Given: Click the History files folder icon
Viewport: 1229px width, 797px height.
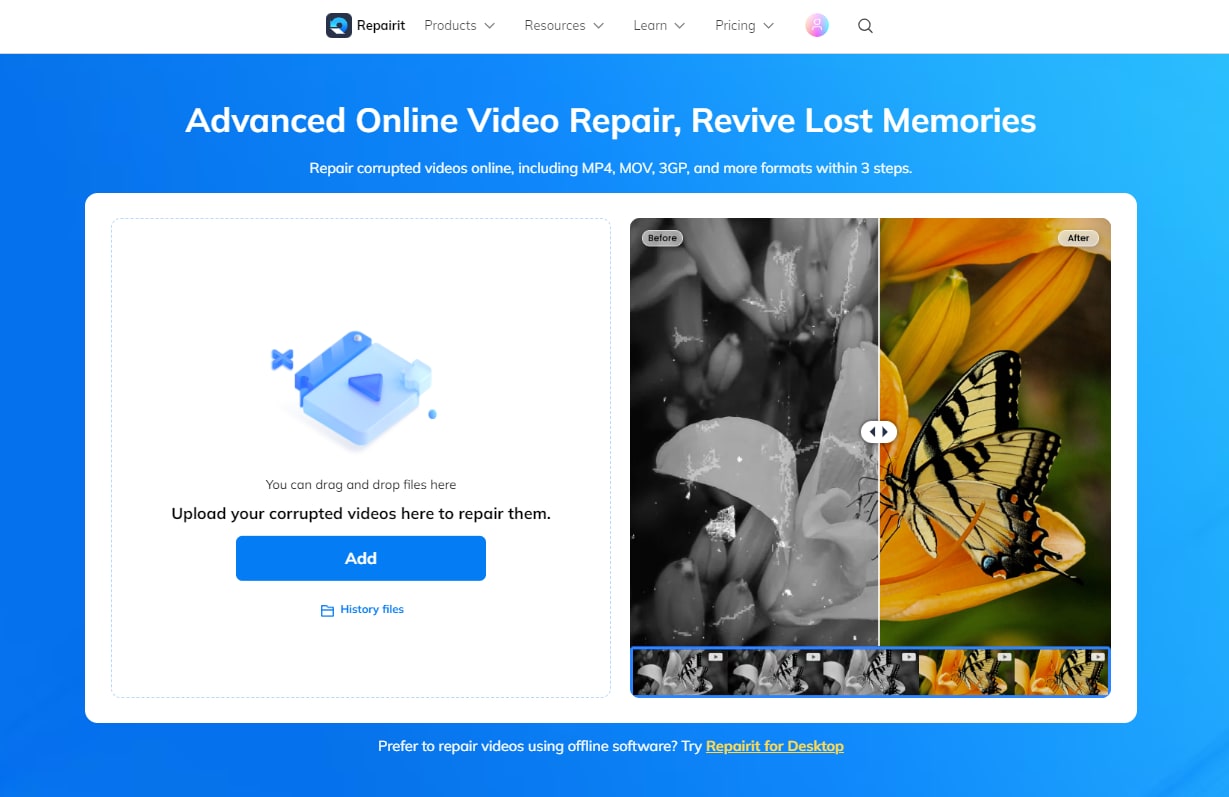Looking at the screenshot, I should (327, 610).
